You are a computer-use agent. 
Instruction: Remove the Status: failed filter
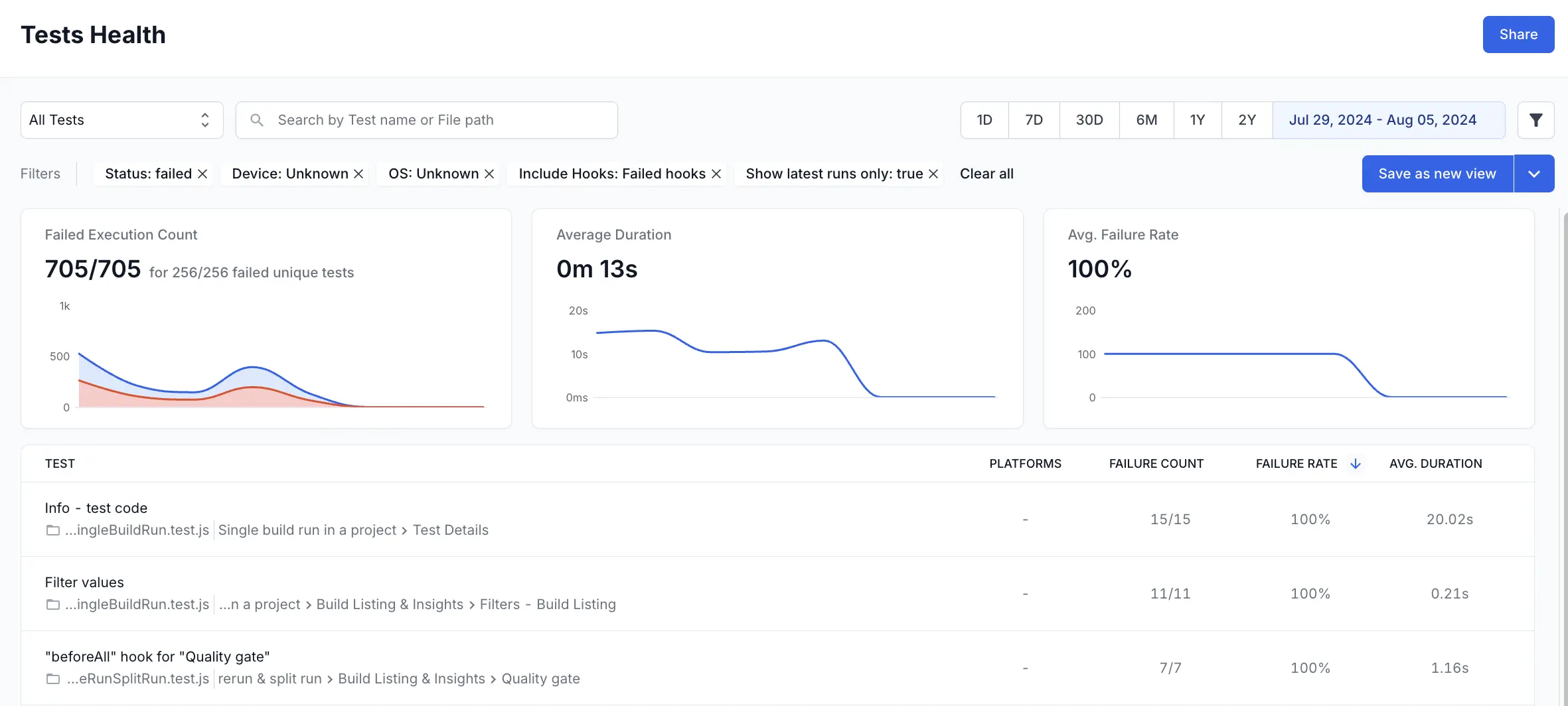[202, 174]
